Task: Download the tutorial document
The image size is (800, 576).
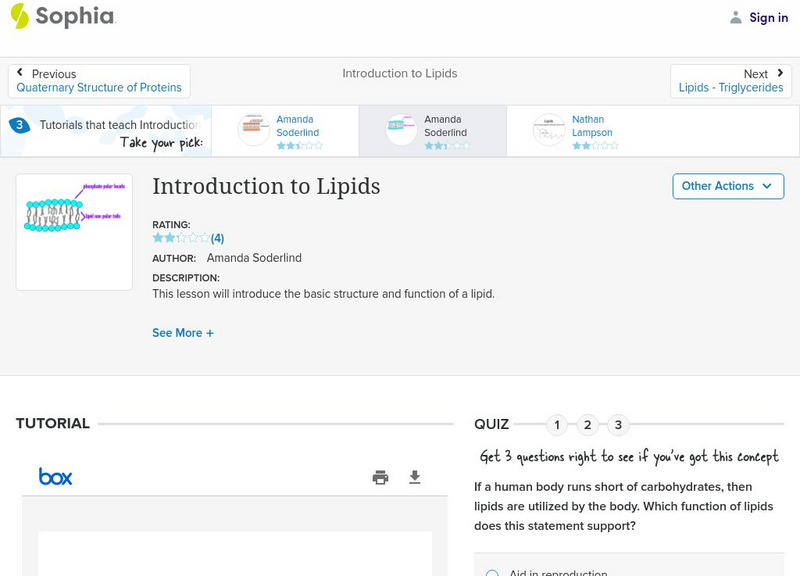Action: tap(415, 477)
